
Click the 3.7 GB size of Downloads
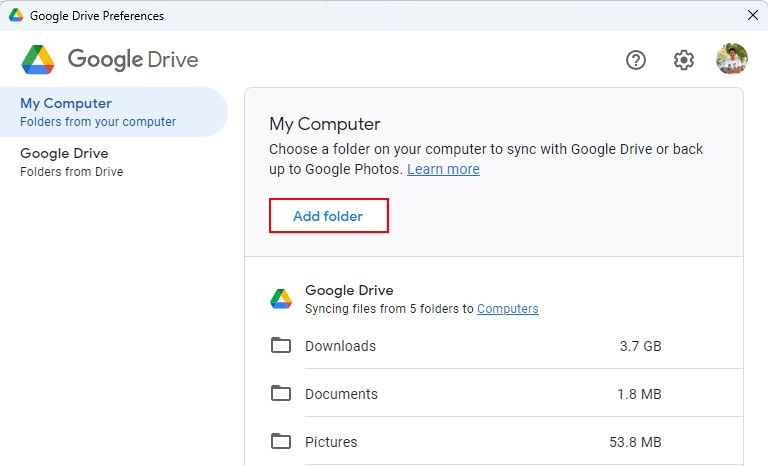tap(640, 346)
